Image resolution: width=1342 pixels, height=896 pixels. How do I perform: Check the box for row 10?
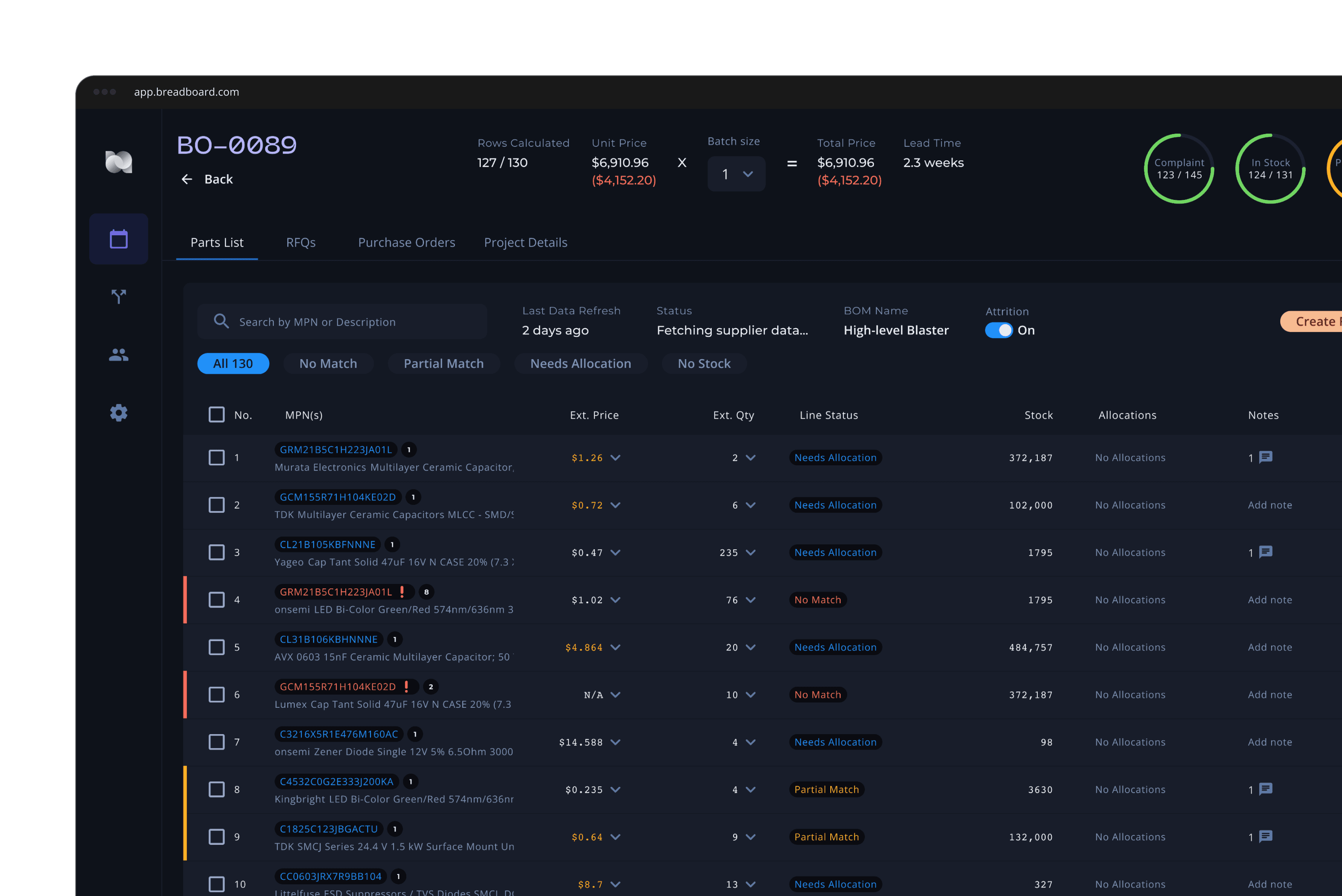click(x=217, y=884)
